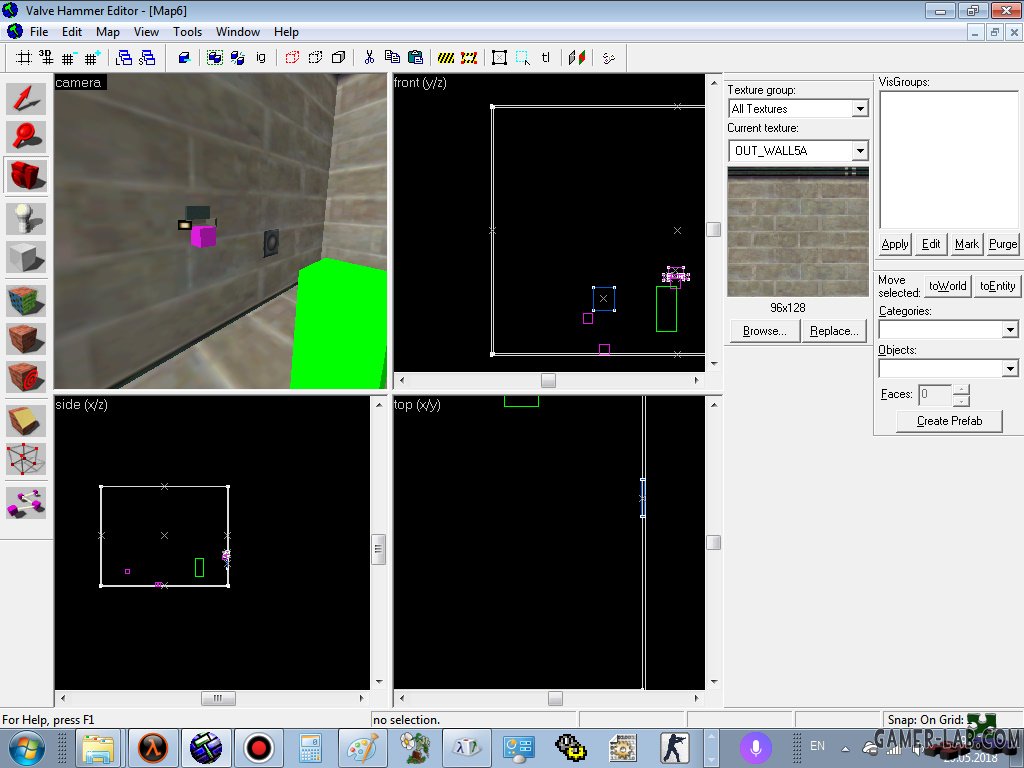Viewport: 1024px width, 768px height.
Task: Open the Current texture OUT_WALL5A dropdown
Action: (860, 151)
